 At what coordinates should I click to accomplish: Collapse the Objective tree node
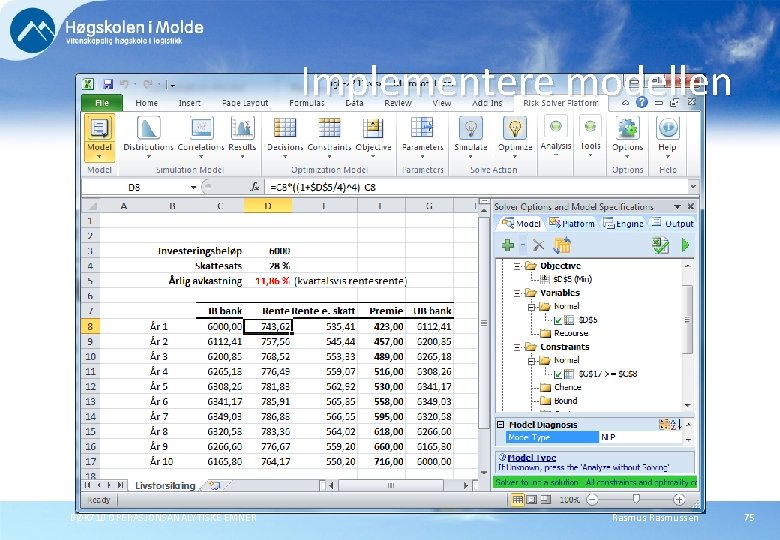(x=518, y=266)
